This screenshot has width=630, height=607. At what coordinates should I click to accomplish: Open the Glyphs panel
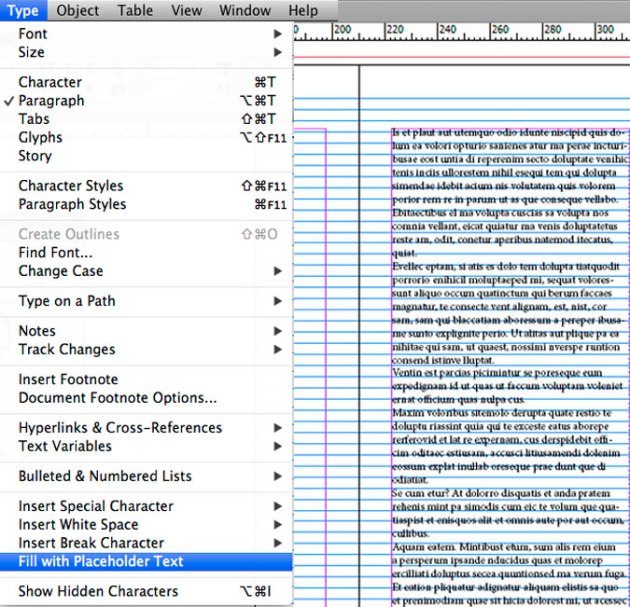(x=40, y=138)
